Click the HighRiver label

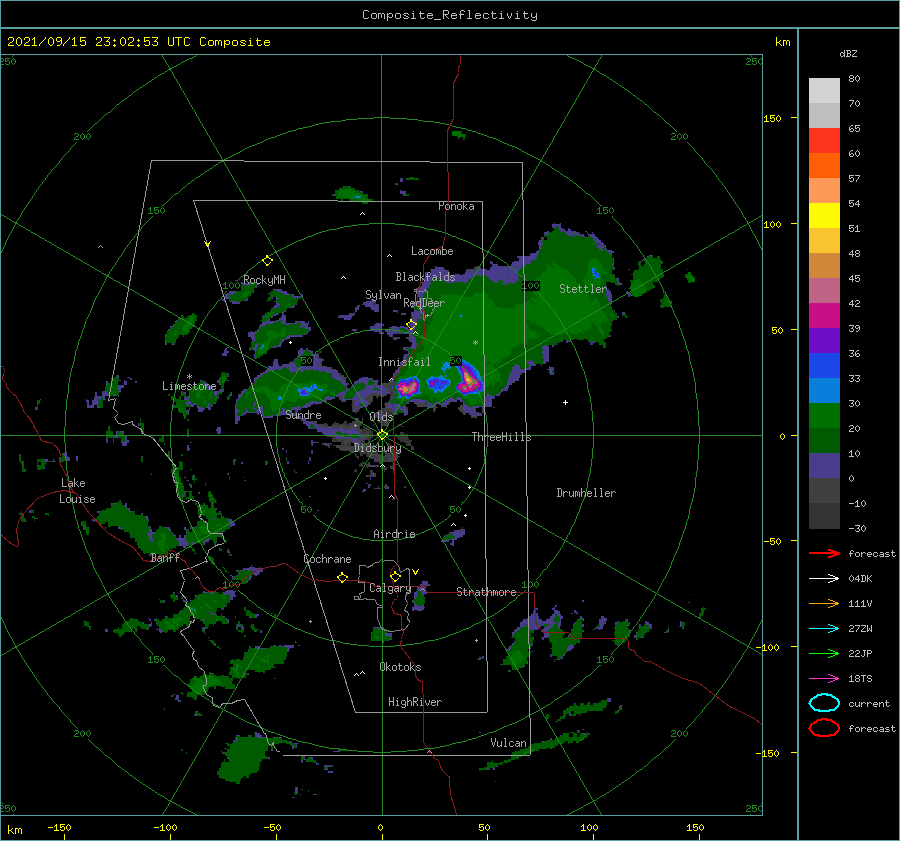coord(415,702)
